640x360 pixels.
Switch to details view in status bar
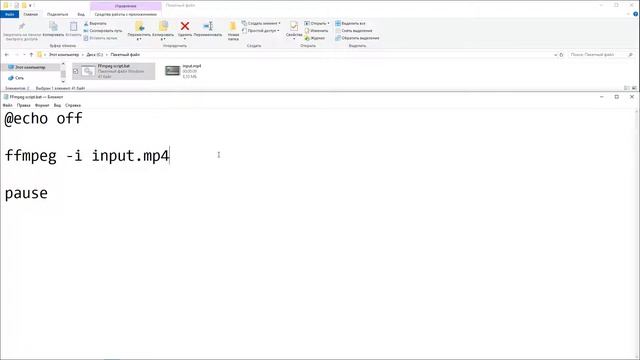[x=627, y=88]
